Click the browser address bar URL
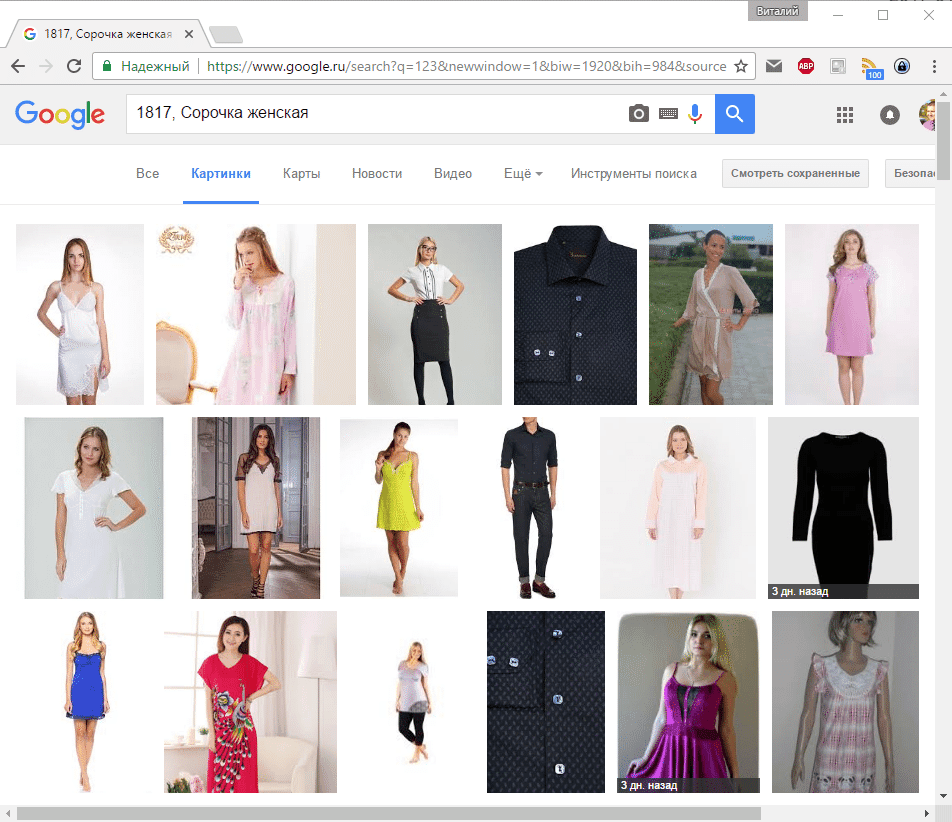This screenshot has height=822, width=952. point(466,66)
